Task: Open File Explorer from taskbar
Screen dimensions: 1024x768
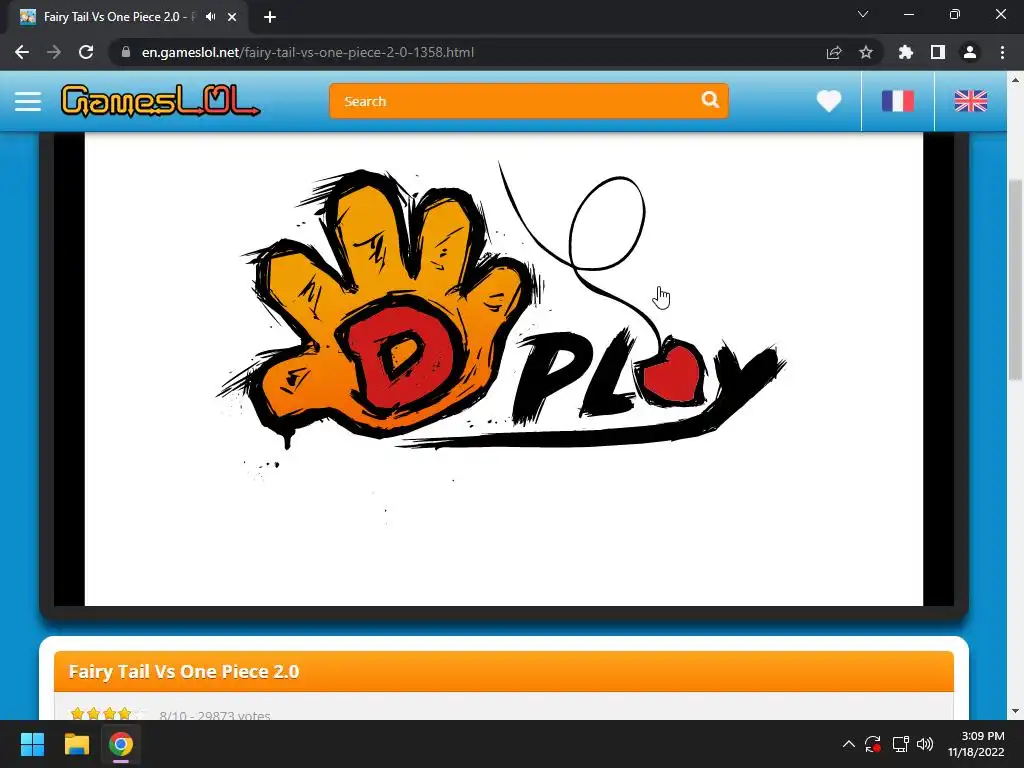Action: (x=76, y=744)
